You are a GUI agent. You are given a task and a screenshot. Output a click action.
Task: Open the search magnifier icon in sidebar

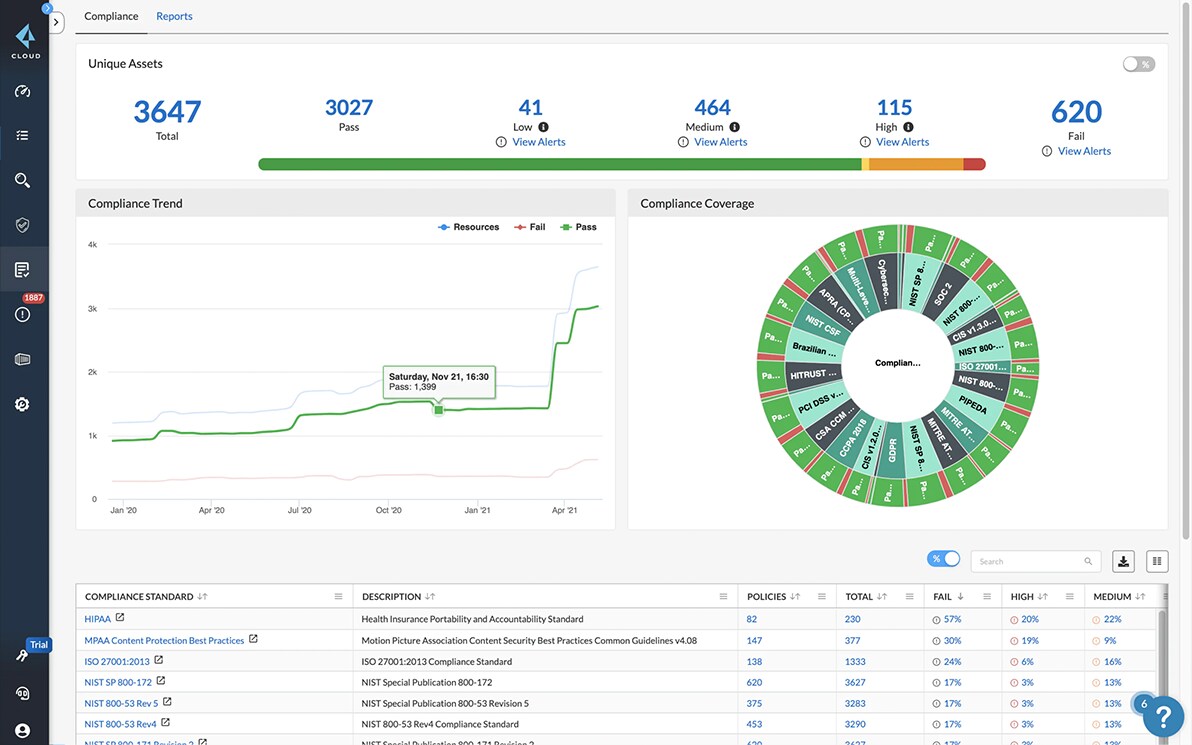click(24, 179)
